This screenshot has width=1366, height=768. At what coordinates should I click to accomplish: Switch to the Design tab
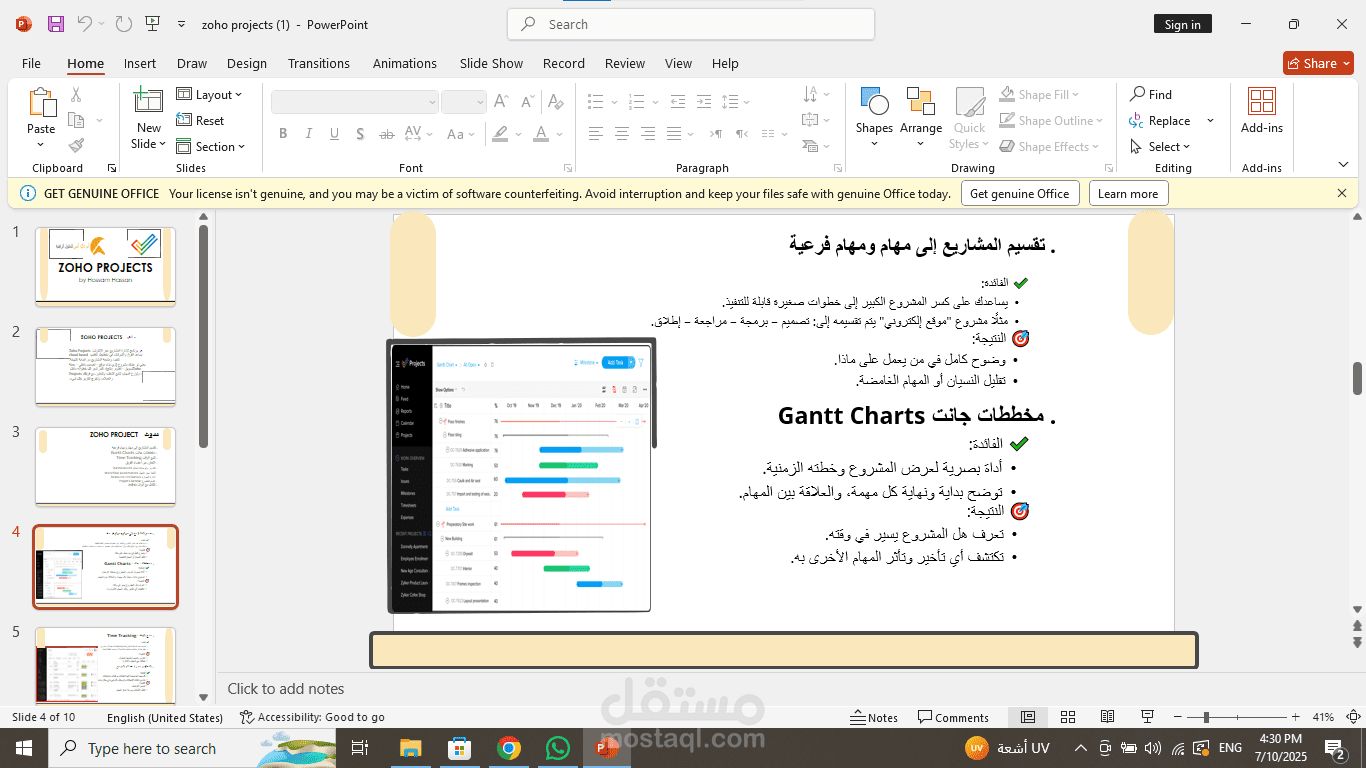(x=247, y=63)
